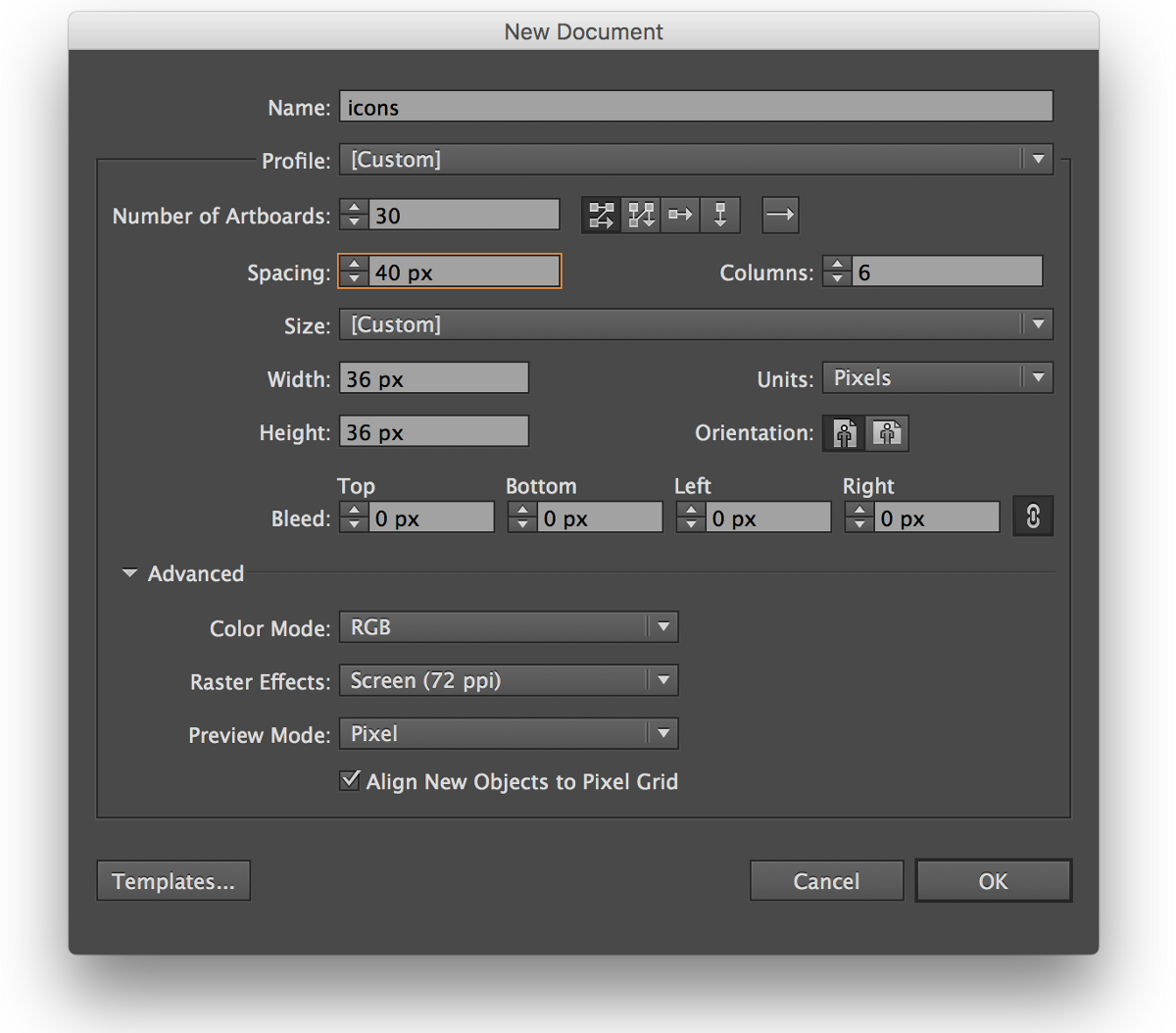Choose portrait orientation
The height and width of the screenshot is (1033, 1176).
(844, 433)
